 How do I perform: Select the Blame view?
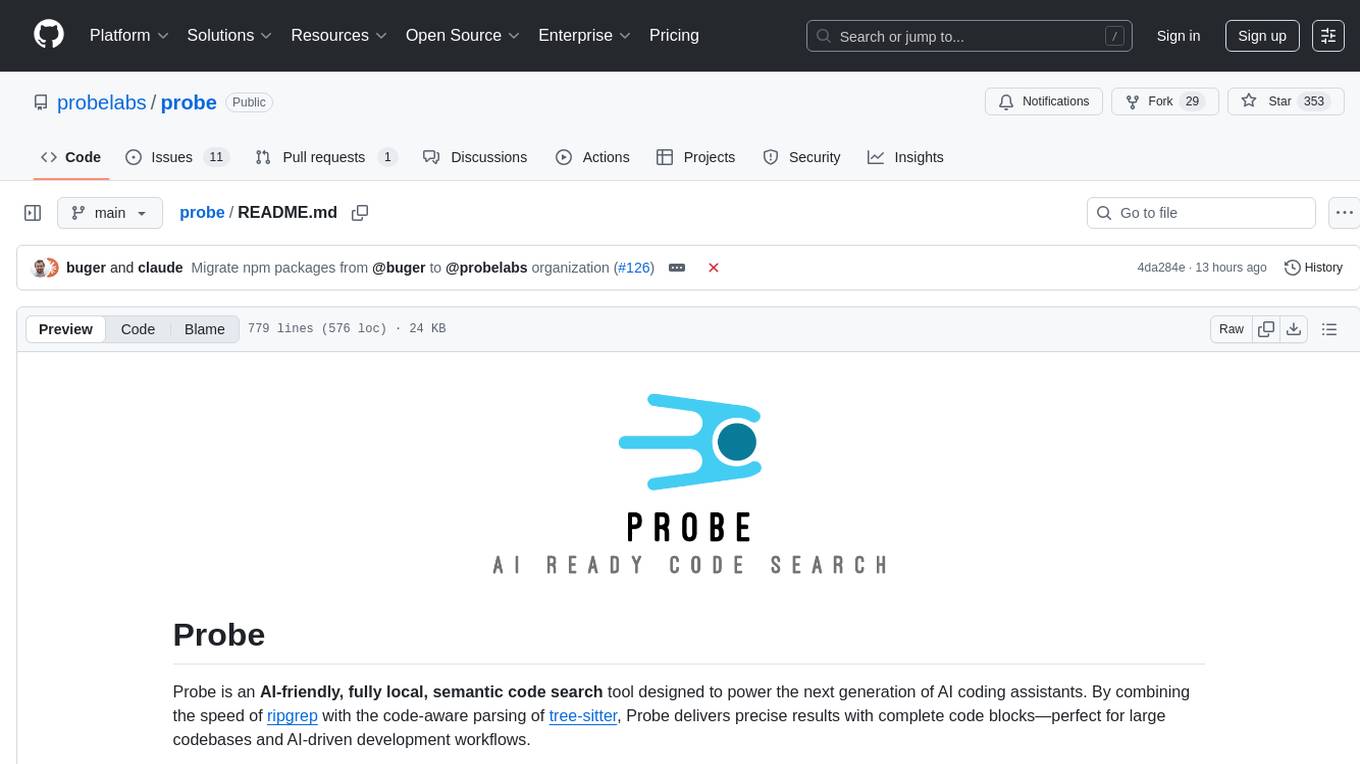pyautogui.click(x=204, y=329)
